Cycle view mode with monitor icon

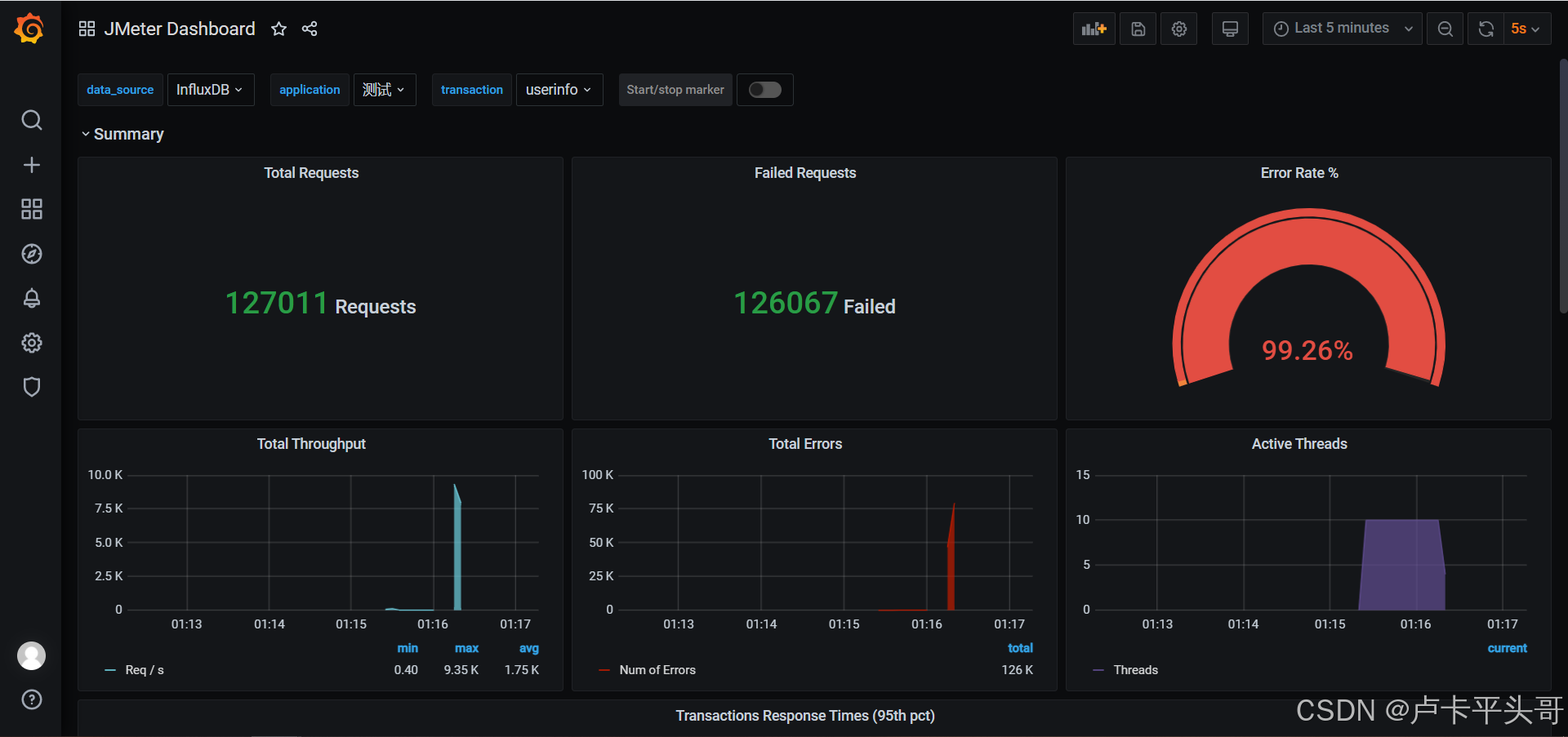point(1230,29)
